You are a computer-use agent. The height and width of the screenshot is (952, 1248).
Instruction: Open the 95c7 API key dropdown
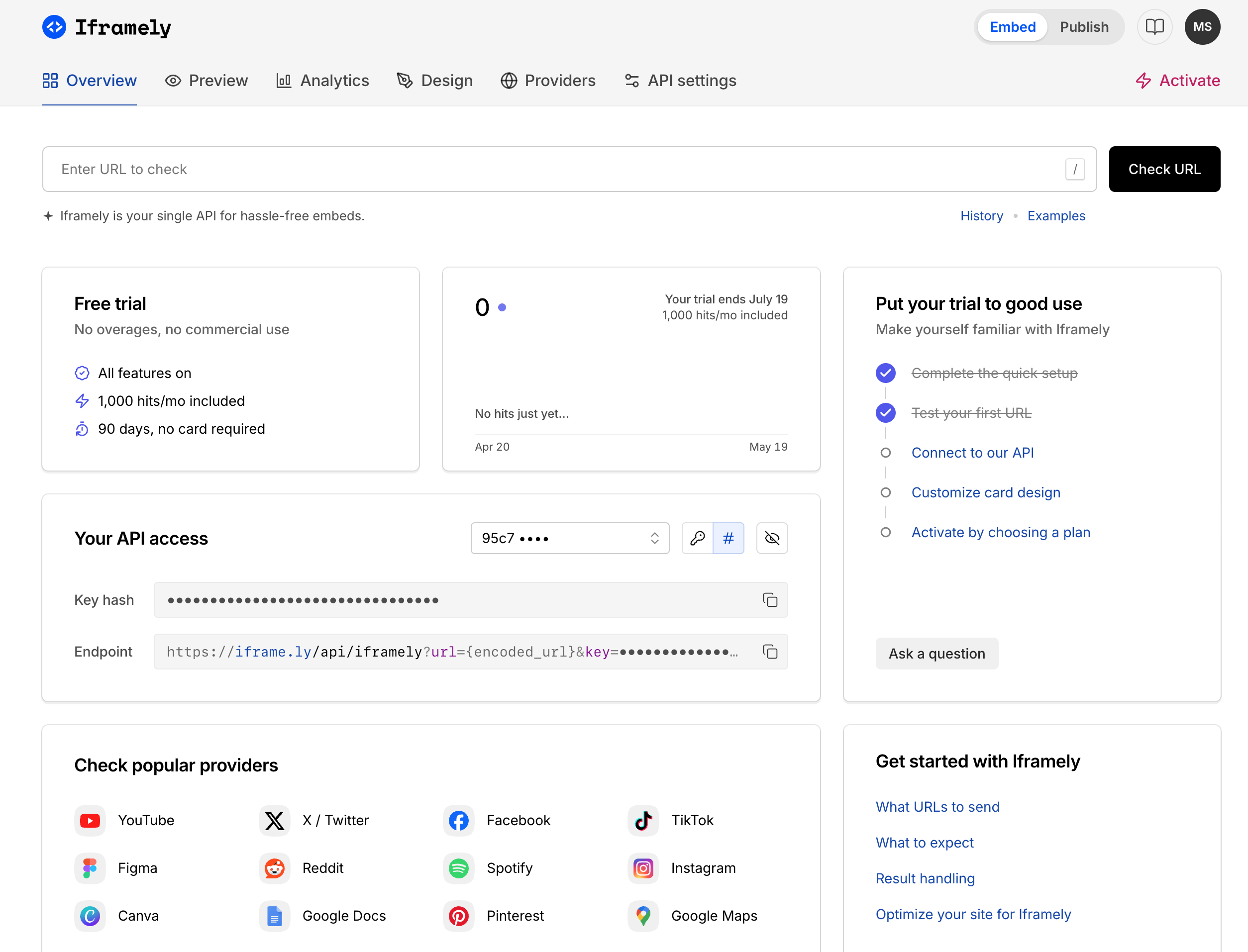click(570, 538)
